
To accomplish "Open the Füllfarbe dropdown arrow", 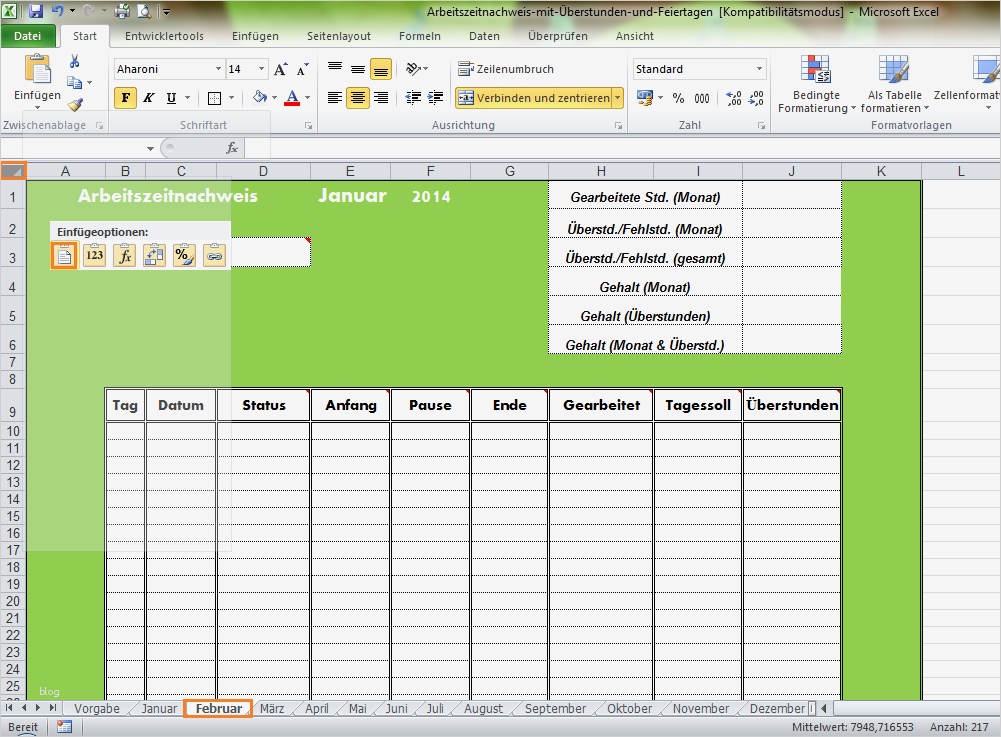I will tap(272, 99).
